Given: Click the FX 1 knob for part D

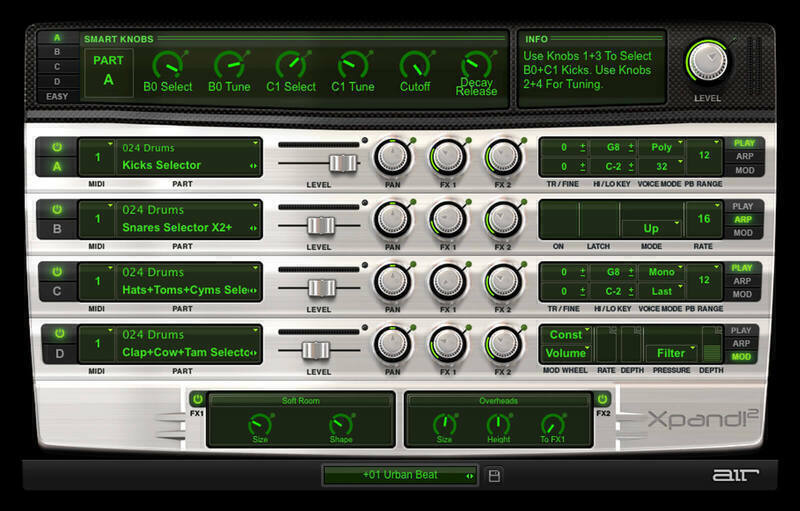Looking at the screenshot, I should click(x=448, y=344).
